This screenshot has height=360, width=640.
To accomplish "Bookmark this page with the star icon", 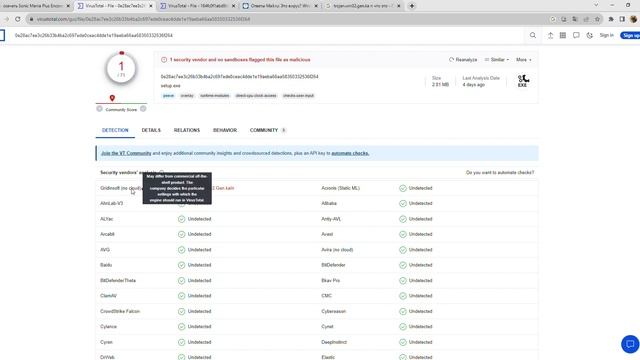I will point(597,19).
